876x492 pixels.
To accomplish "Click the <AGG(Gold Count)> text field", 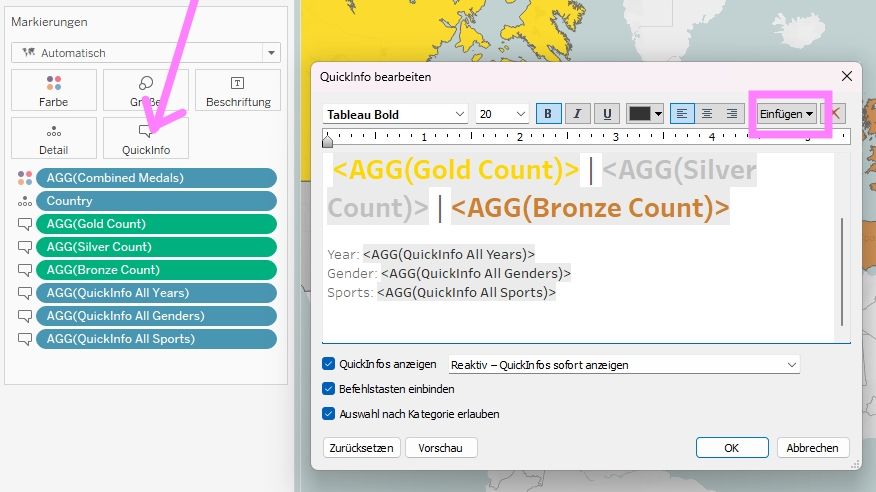I will [x=456, y=170].
